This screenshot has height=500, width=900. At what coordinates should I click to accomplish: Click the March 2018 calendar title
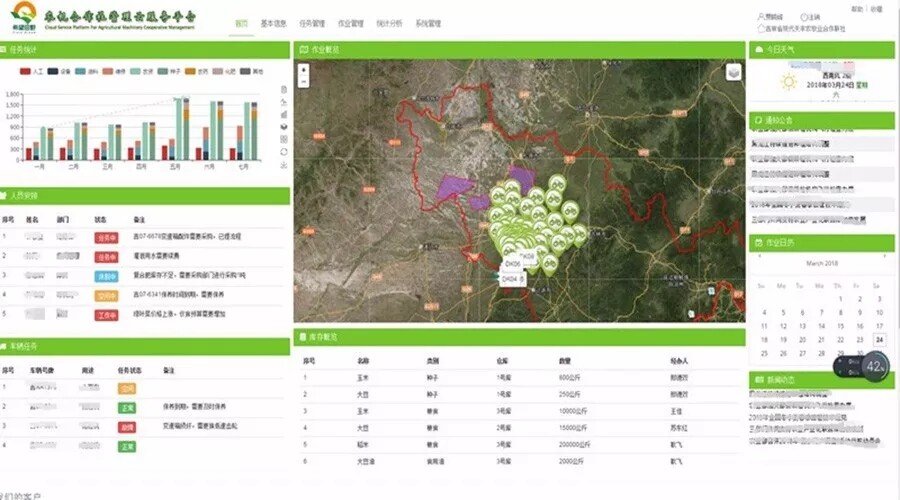[x=822, y=263]
